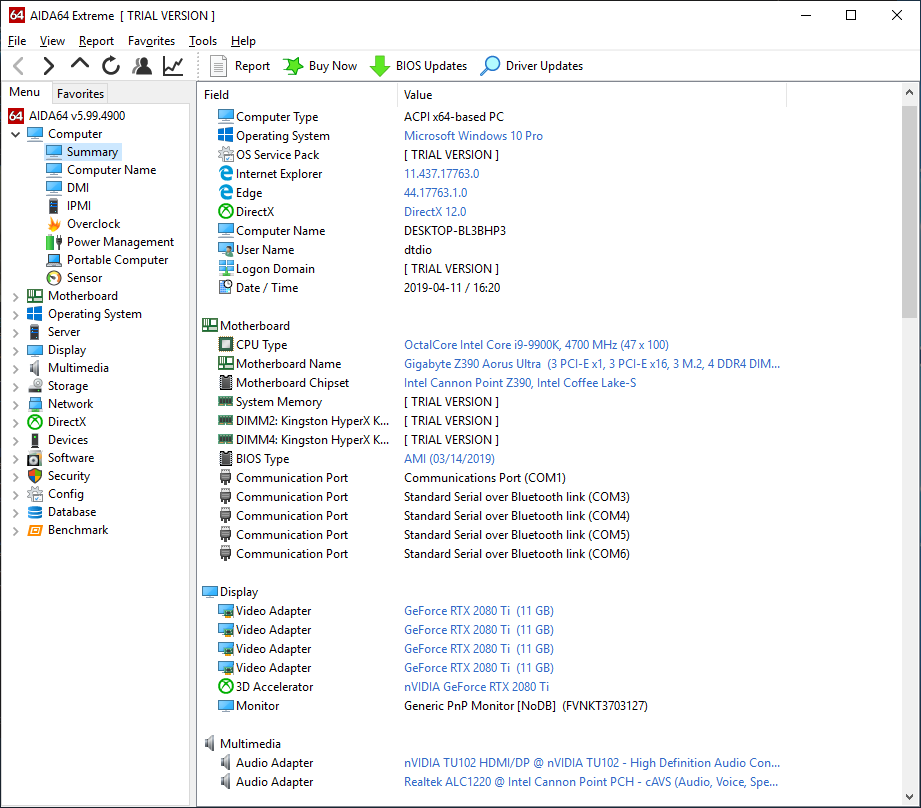This screenshot has height=808, width=921.
Task: Expand the Benchmark tree node
Action: (16, 531)
